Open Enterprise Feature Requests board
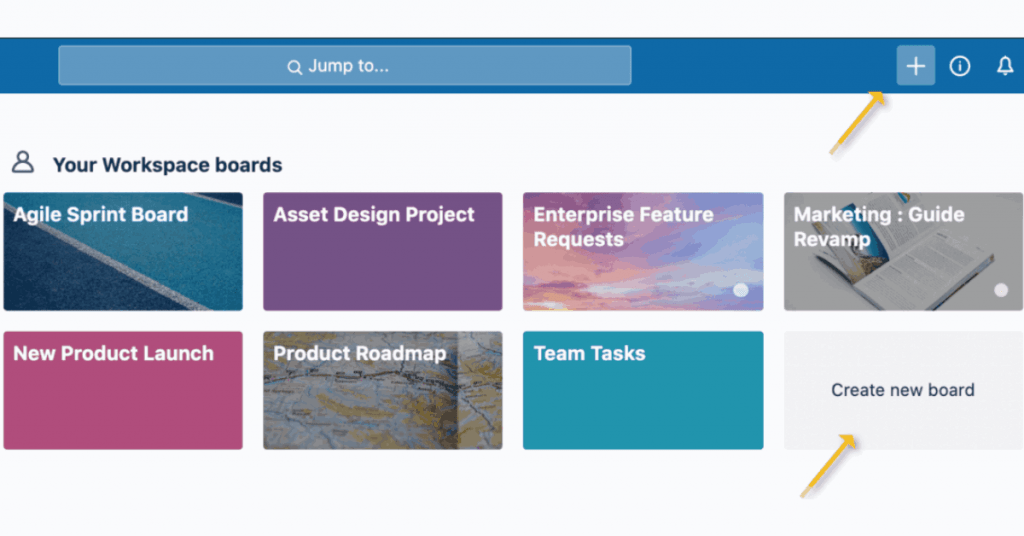The height and width of the screenshot is (536, 1024). tap(643, 251)
